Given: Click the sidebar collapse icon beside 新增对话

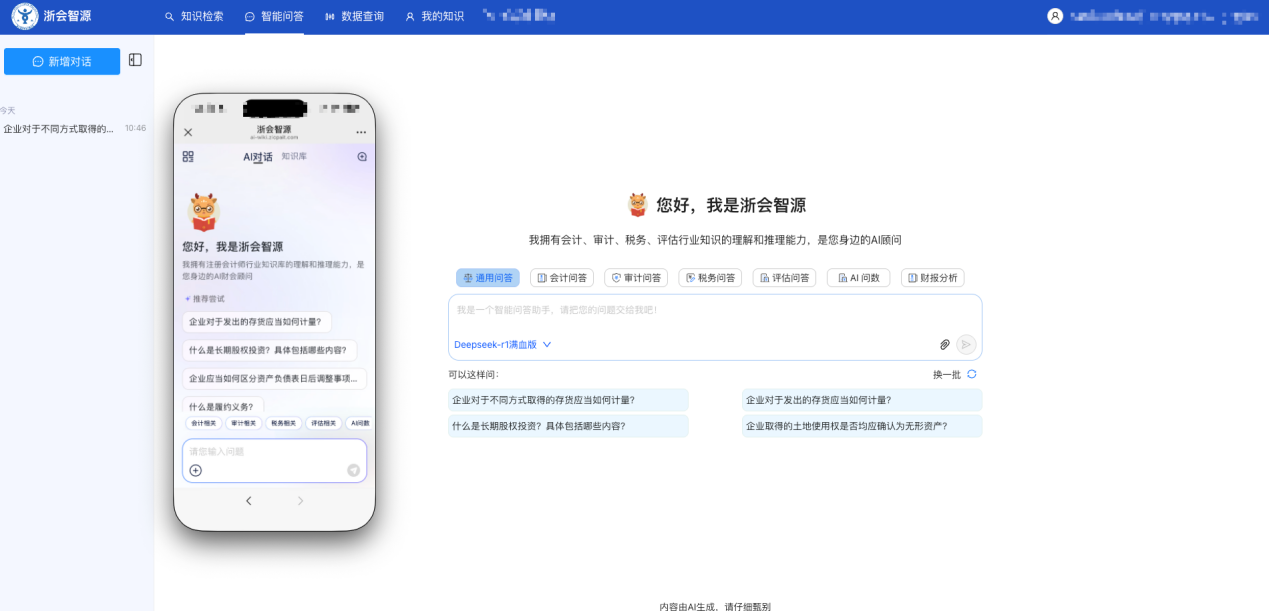Looking at the screenshot, I should [134, 60].
